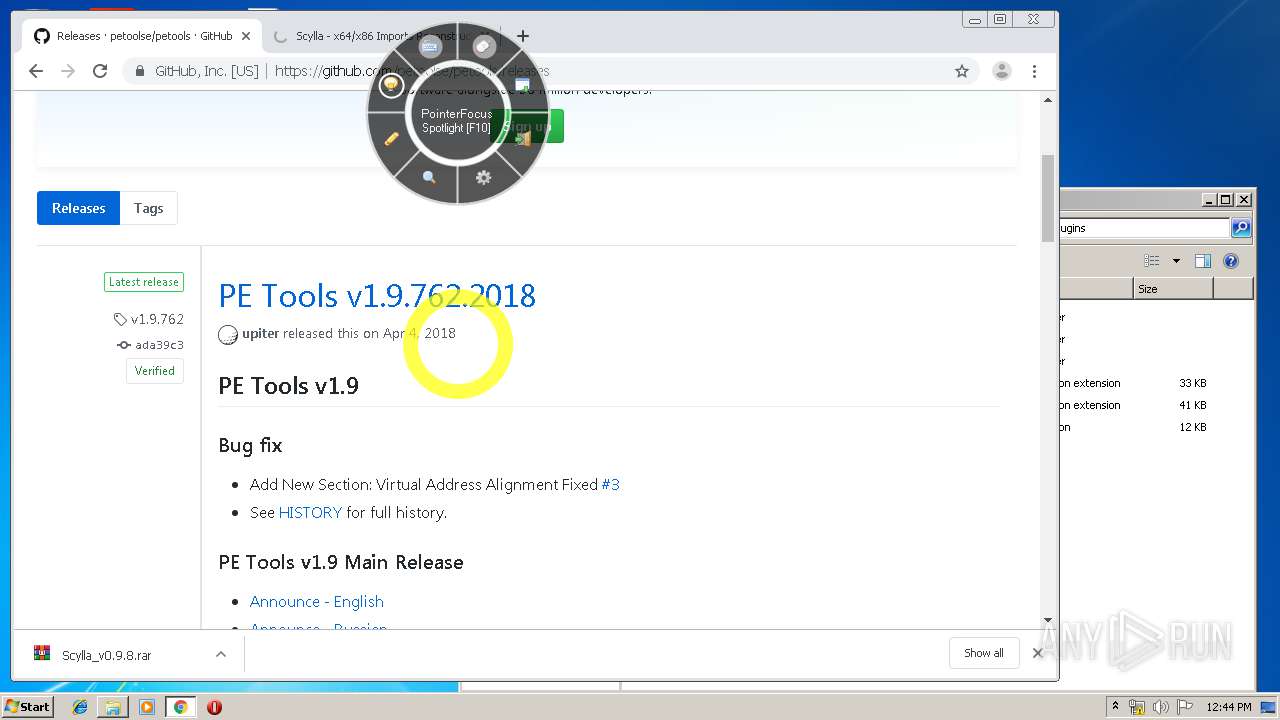
Task: Select the 12 KB file row in Explorer
Action: point(1155,427)
